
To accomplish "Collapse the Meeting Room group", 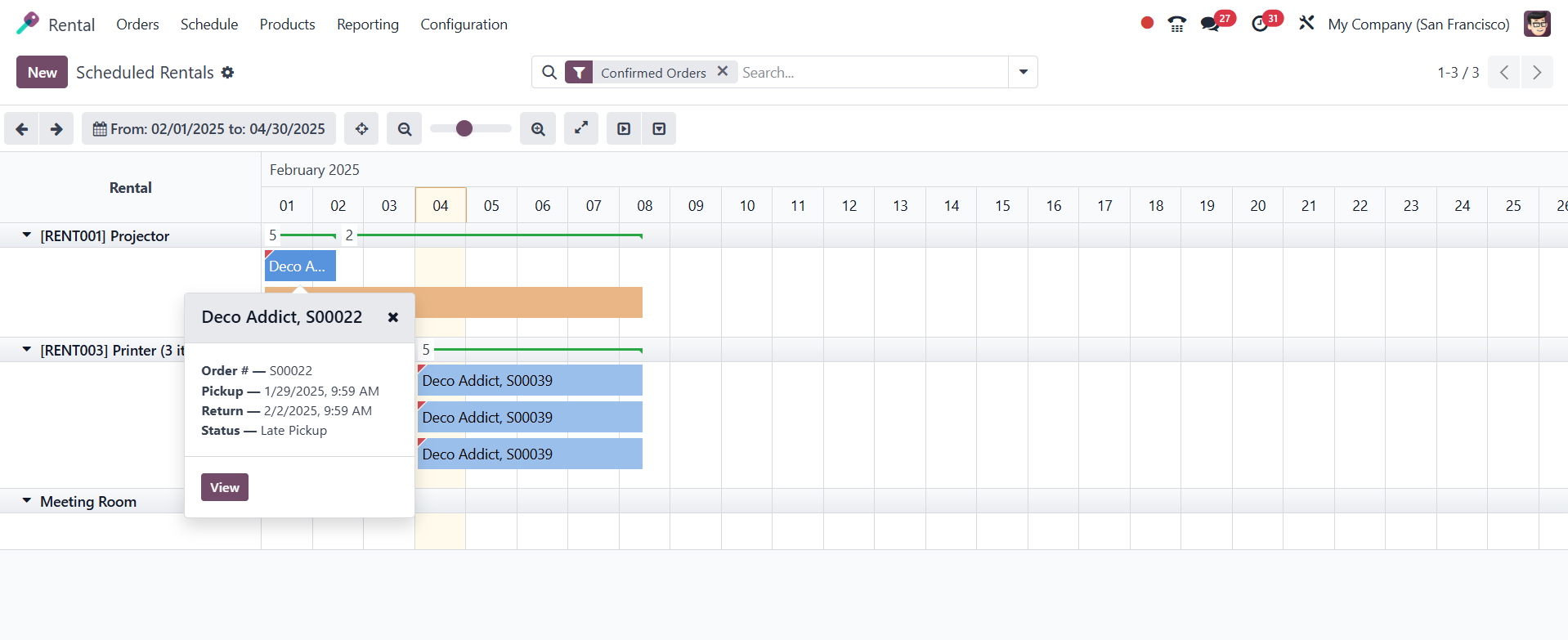I will (x=27, y=501).
